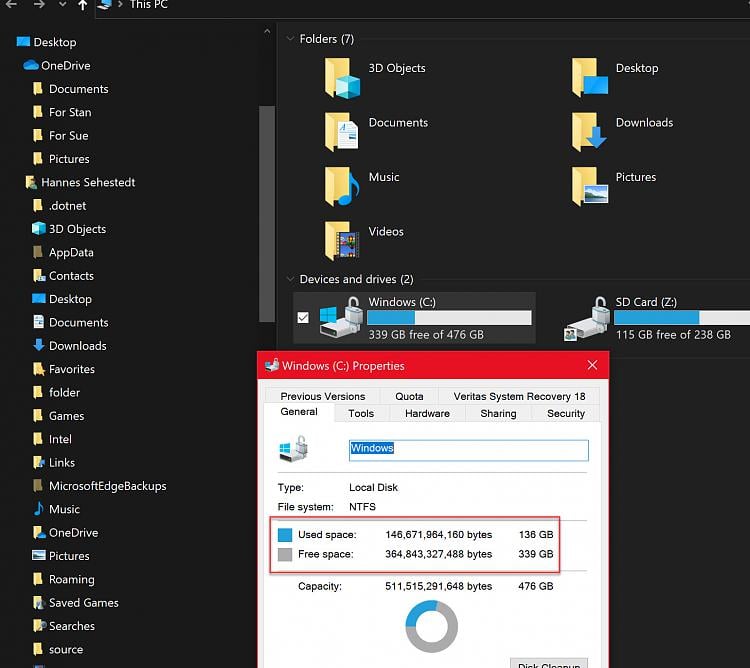This screenshot has width=750, height=668.
Task: Open the Veritas System Recovery 18 tab
Action: [x=519, y=396]
